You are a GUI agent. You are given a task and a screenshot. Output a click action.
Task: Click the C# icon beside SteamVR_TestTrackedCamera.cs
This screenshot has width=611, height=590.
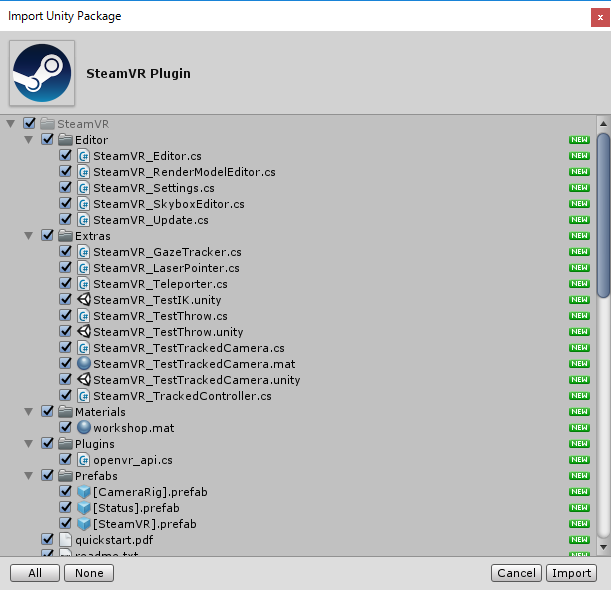click(x=83, y=348)
